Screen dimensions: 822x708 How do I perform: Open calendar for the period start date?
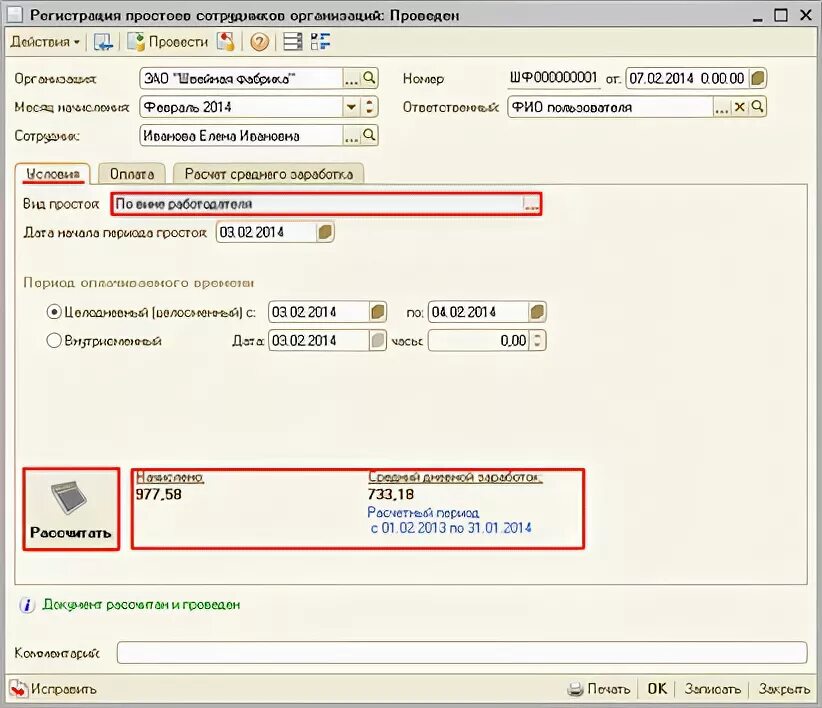[x=377, y=312]
